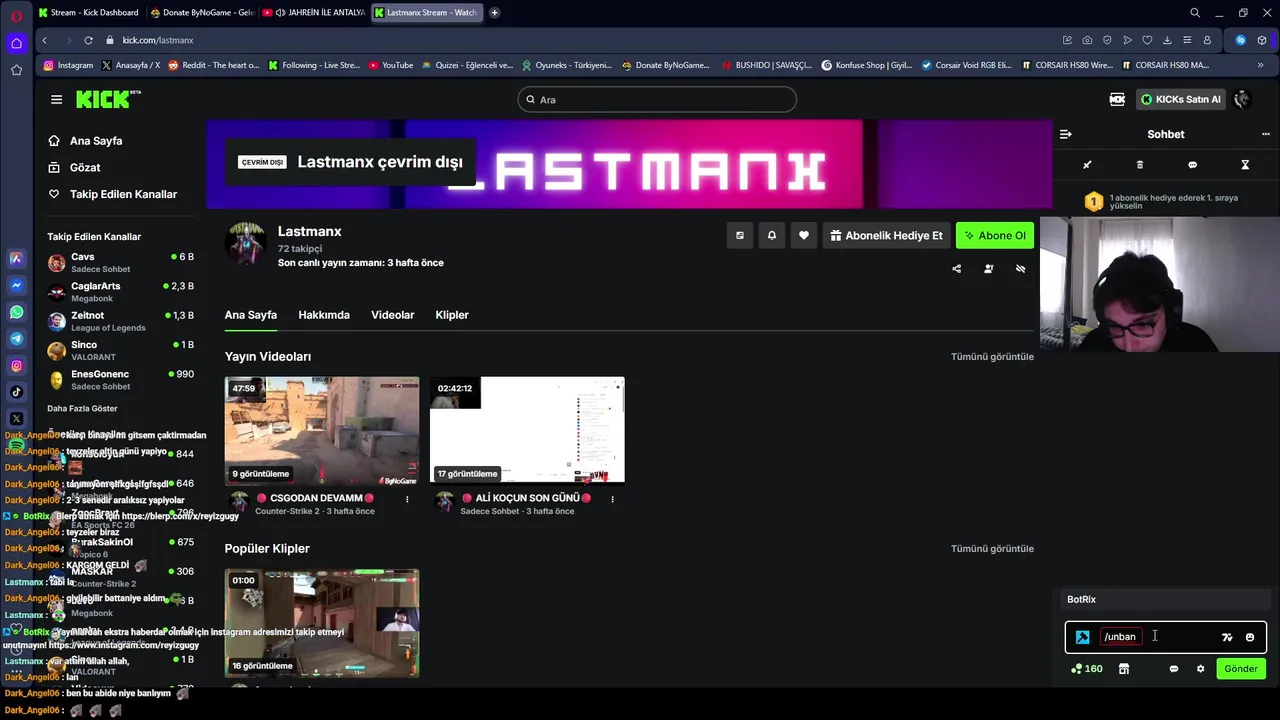Viewport: 1280px width, 720px height.
Task: Switch to Klipler tab
Action: click(452, 315)
